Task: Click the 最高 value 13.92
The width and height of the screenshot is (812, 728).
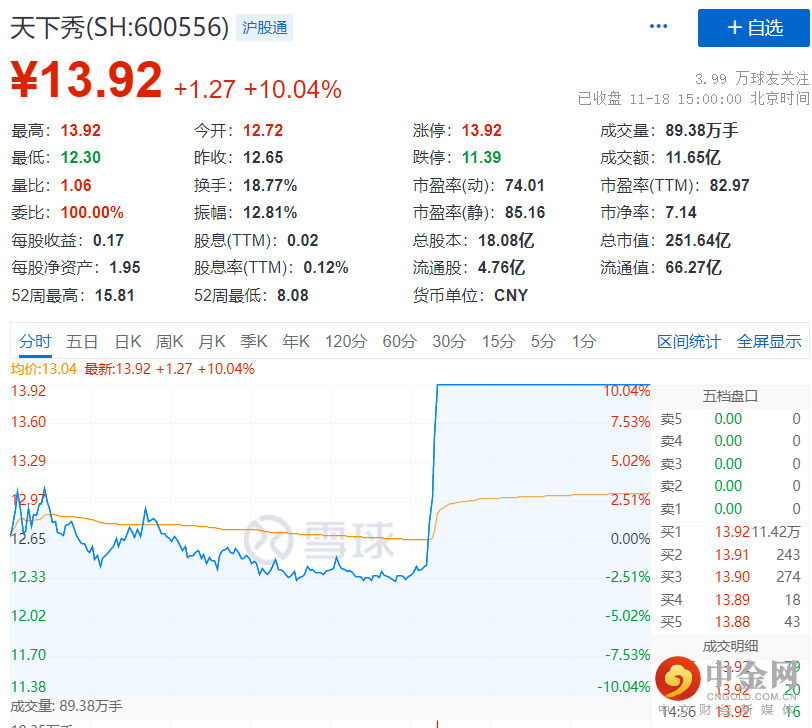Action: (x=81, y=130)
